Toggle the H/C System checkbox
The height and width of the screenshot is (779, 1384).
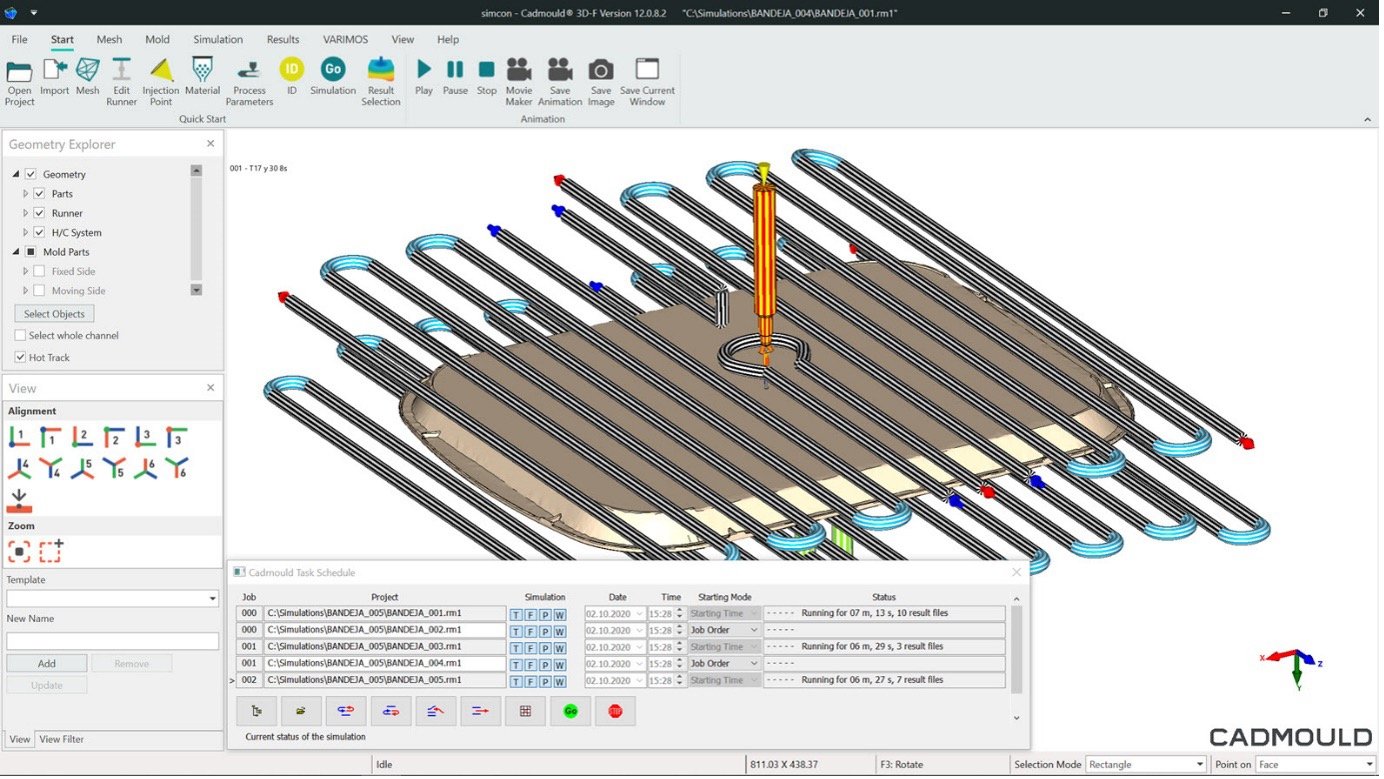click(x=40, y=233)
